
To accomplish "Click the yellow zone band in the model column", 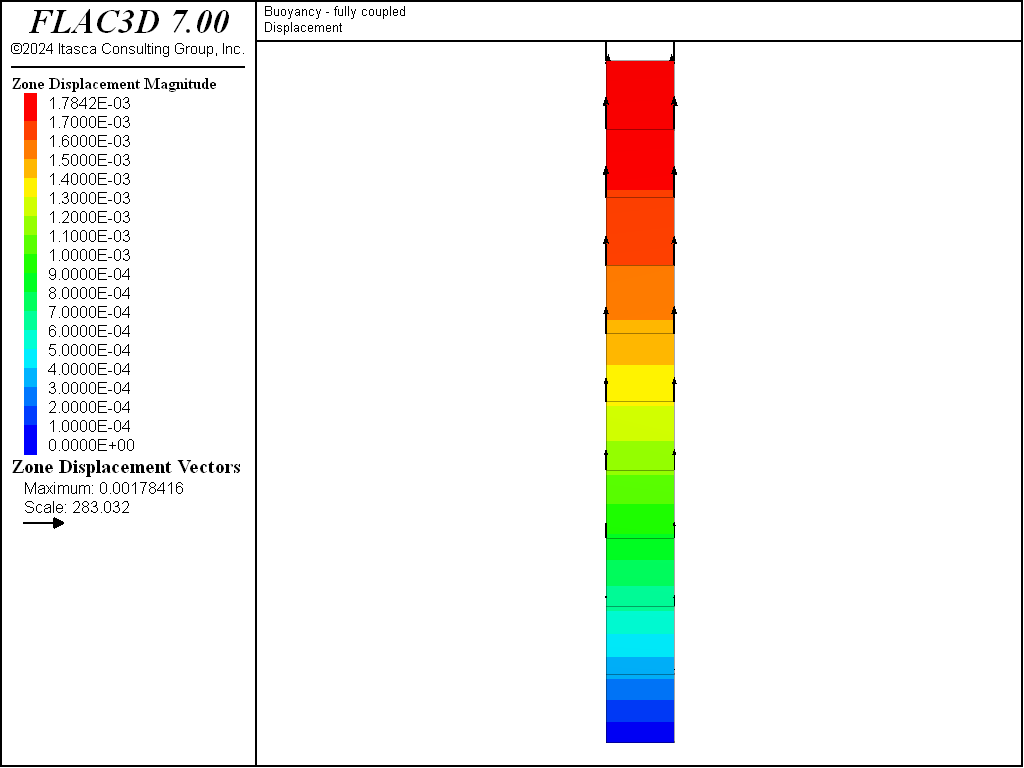I will pos(640,383).
